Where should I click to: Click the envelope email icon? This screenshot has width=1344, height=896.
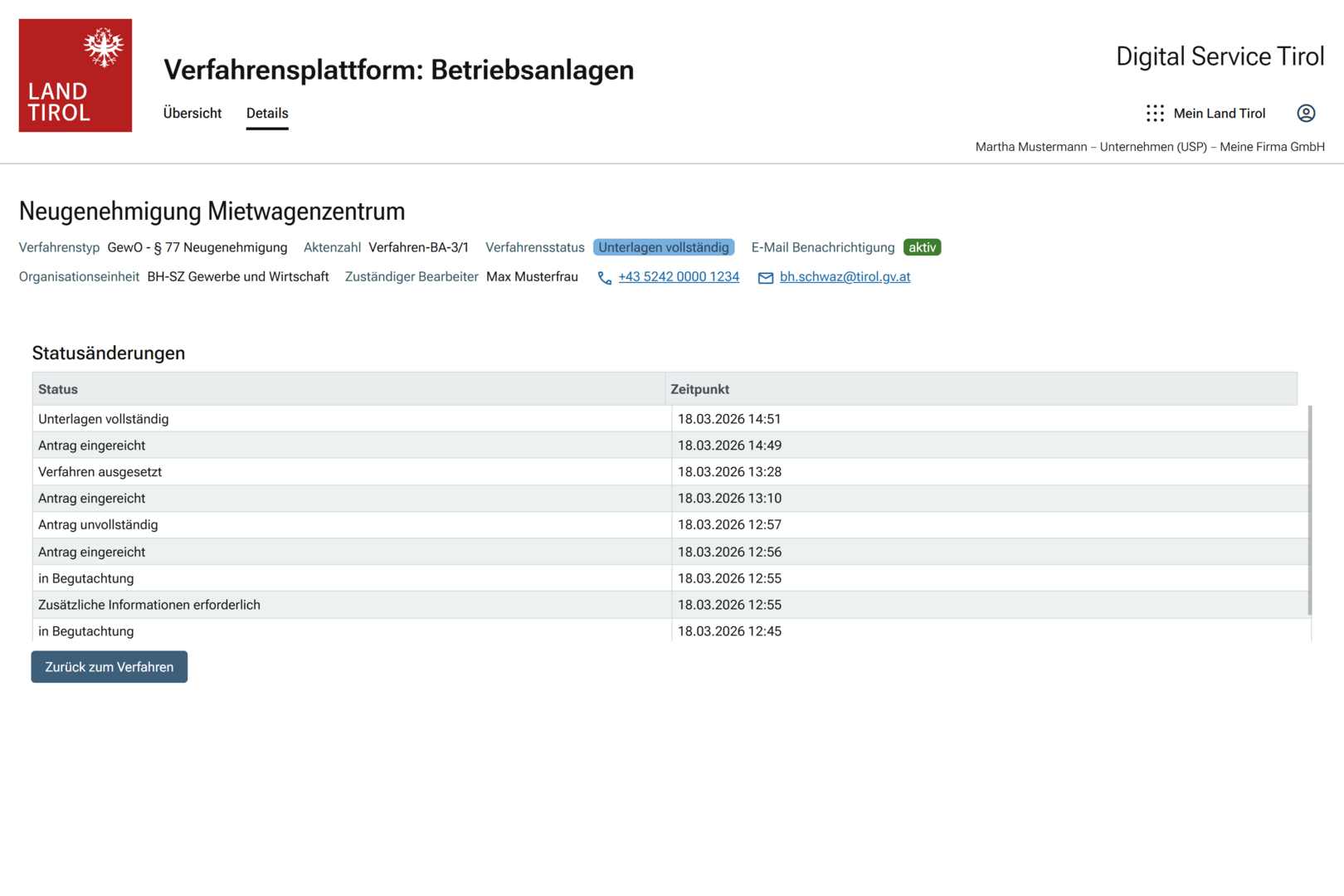765,278
